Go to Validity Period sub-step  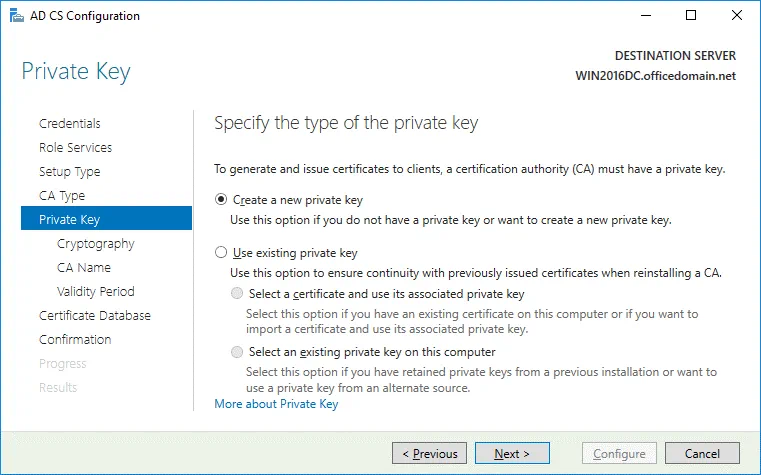(96, 292)
